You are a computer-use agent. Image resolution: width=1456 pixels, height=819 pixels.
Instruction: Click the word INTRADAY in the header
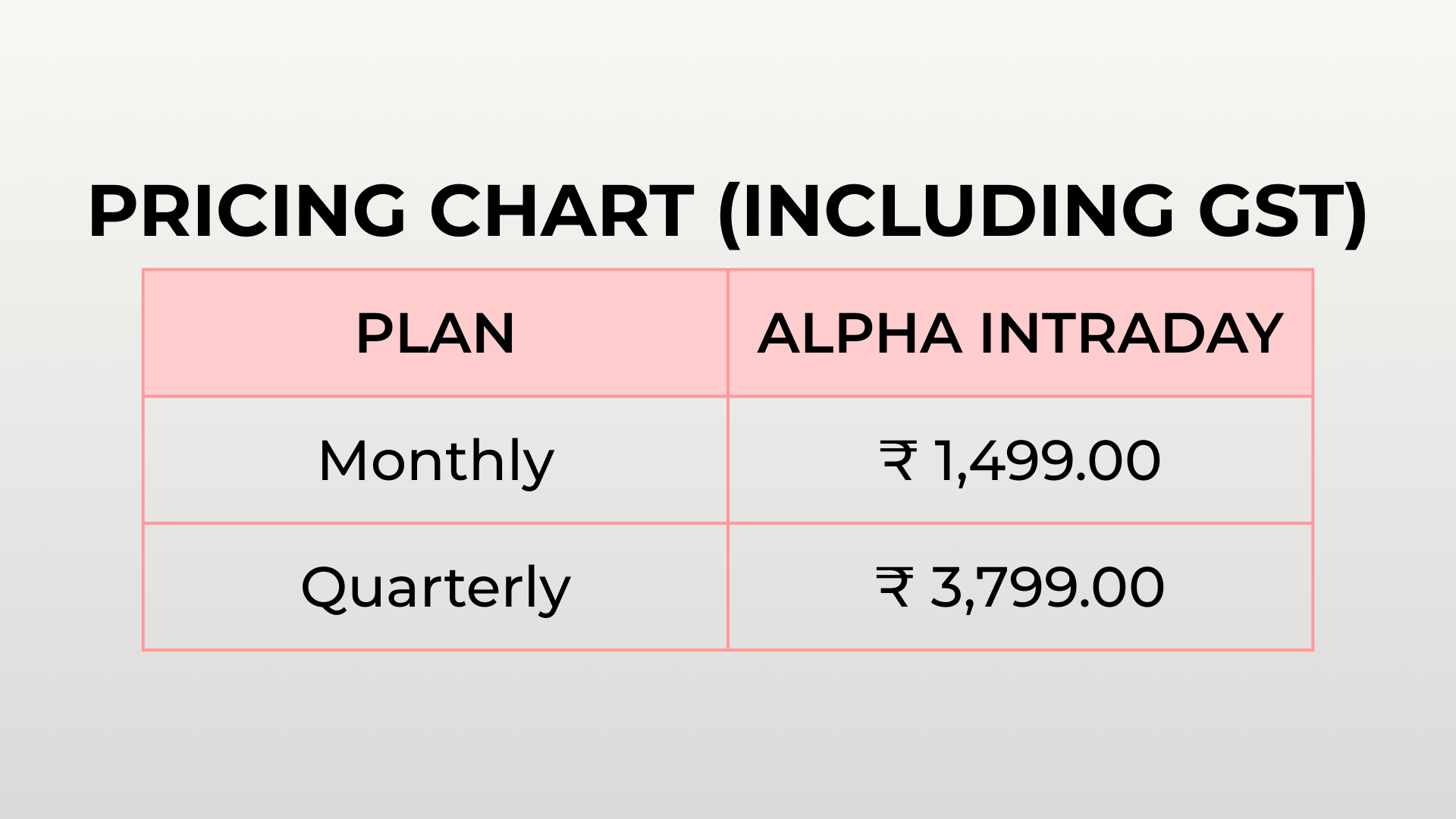pos(1131,334)
